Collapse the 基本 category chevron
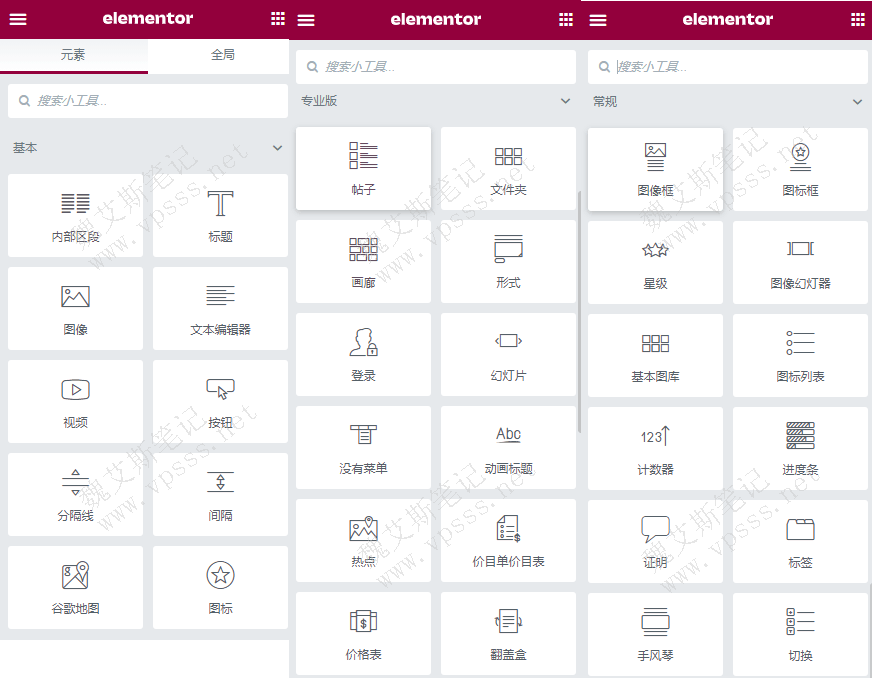The height and width of the screenshot is (678, 872). click(278, 148)
